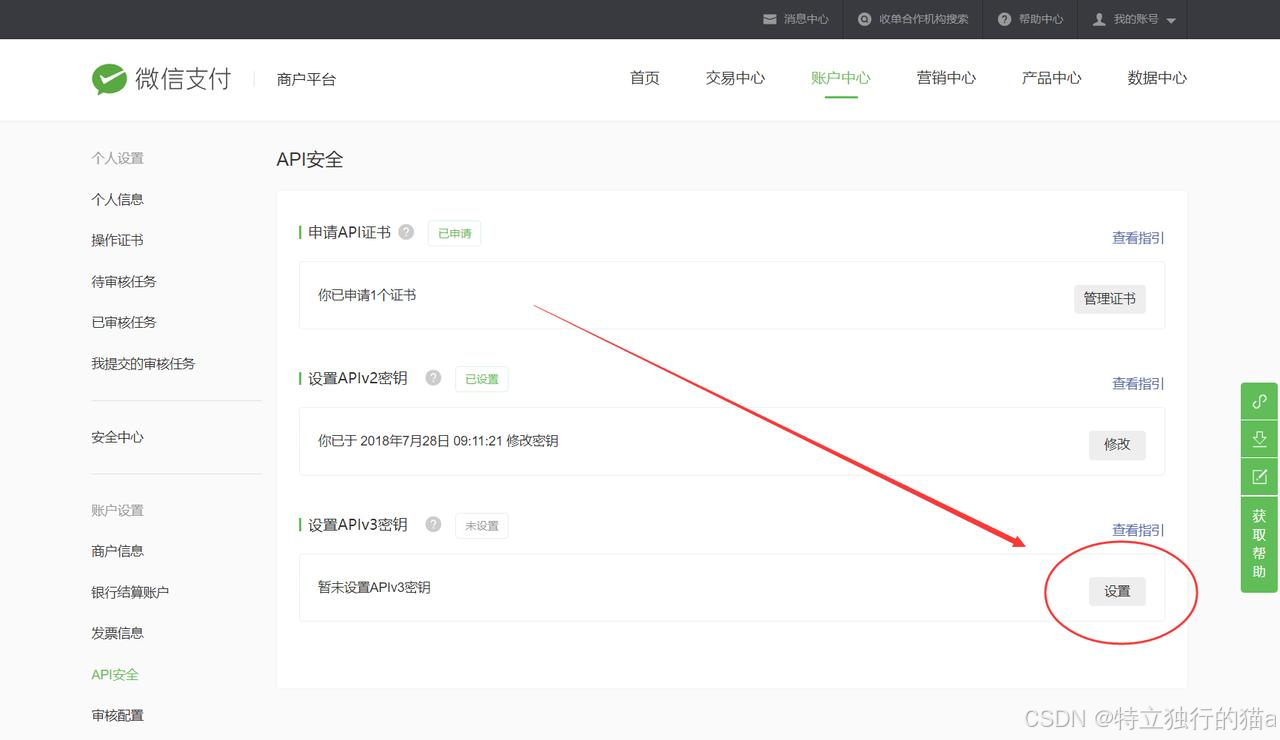Open 查看指引 link for 申请API证书
Image resolution: width=1280 pixels, height=740 pixels.
(1138, 238)
